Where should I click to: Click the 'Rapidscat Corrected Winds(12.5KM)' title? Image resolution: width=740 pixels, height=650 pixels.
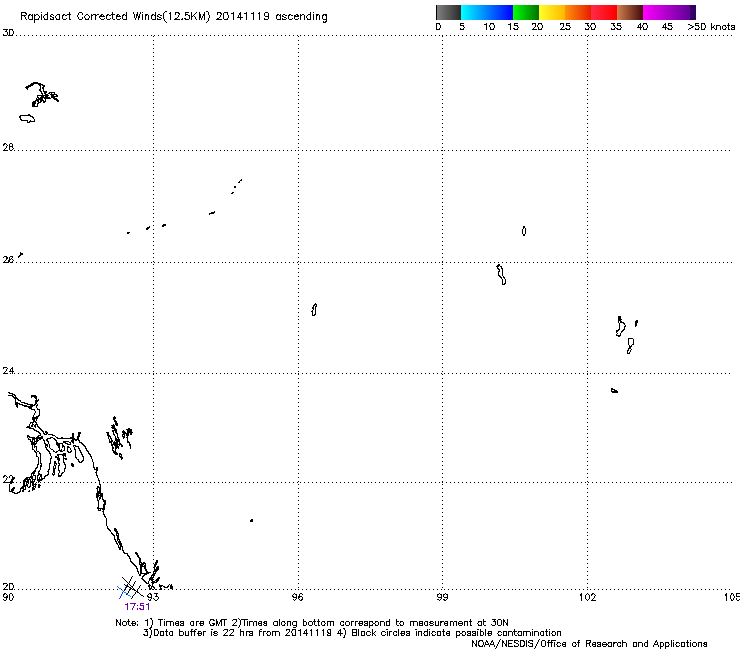[x=115, y=17]
